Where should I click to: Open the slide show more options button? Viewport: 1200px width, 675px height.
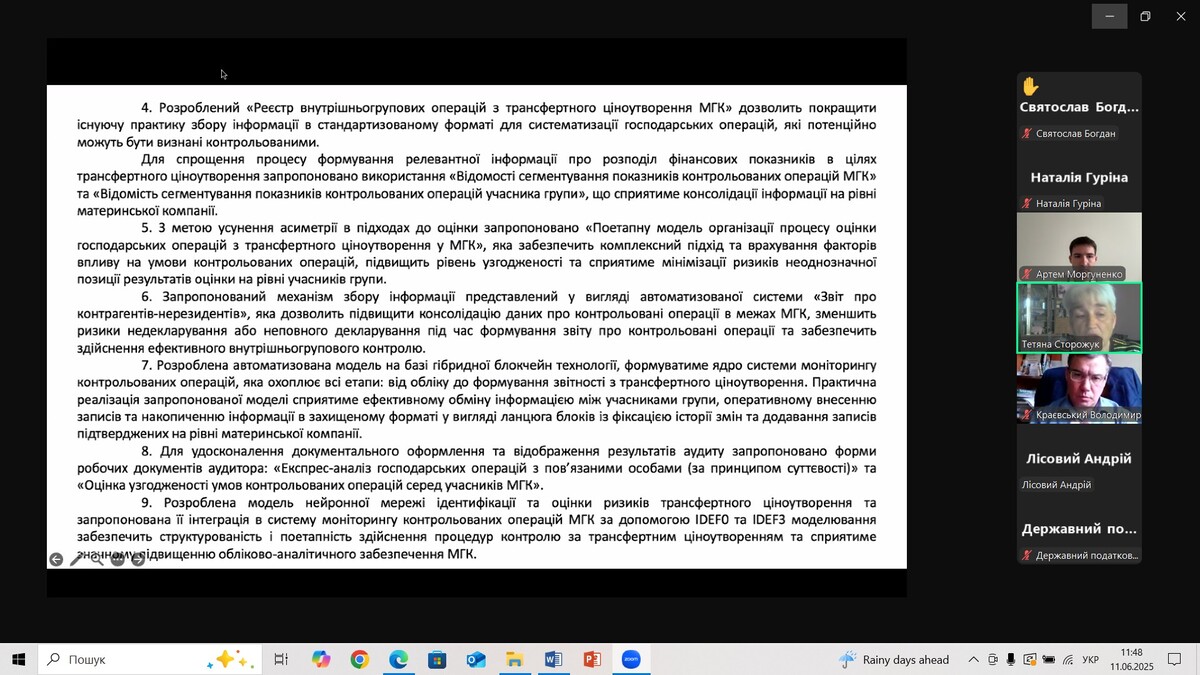click(x=117, y=559)
